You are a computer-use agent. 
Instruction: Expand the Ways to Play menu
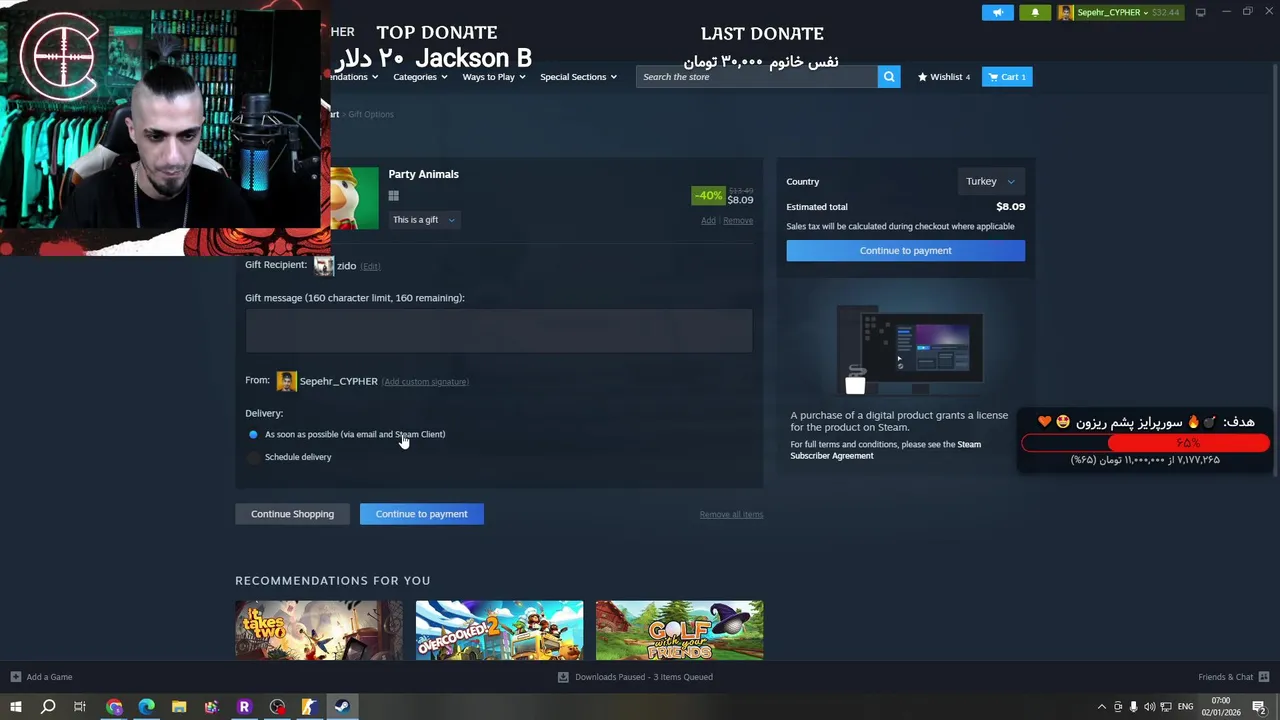point(494,77)
